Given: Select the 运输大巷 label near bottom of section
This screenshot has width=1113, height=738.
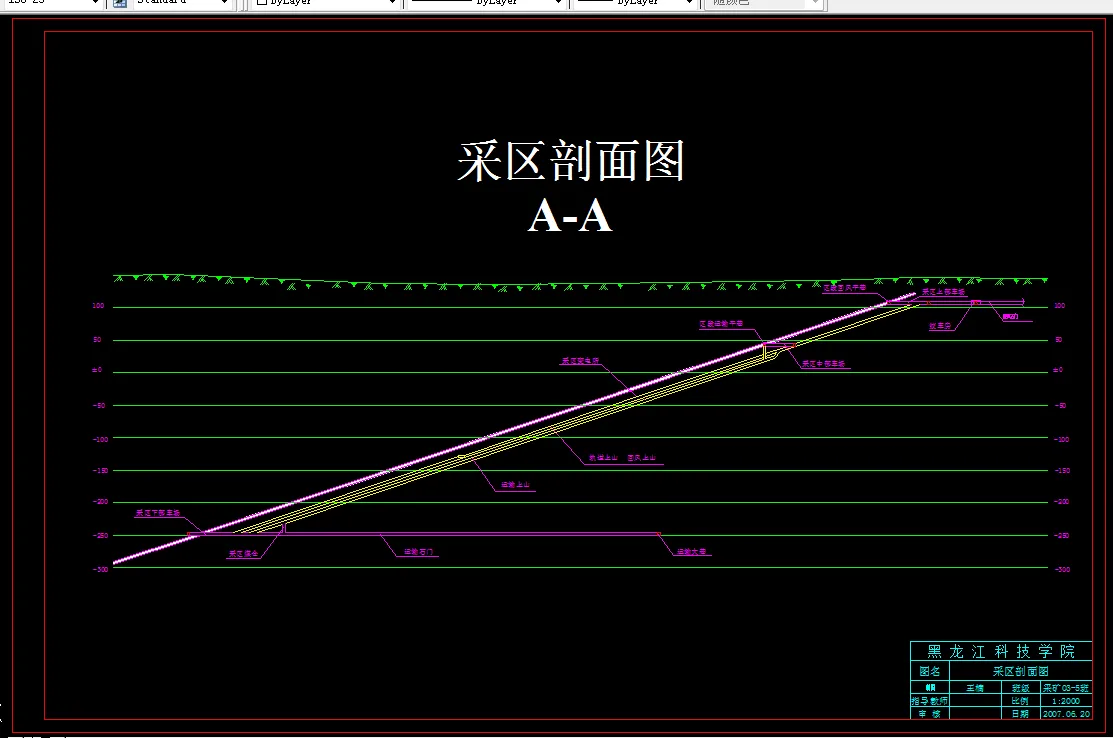Looking at the screenshot, I should click(693, 549).
